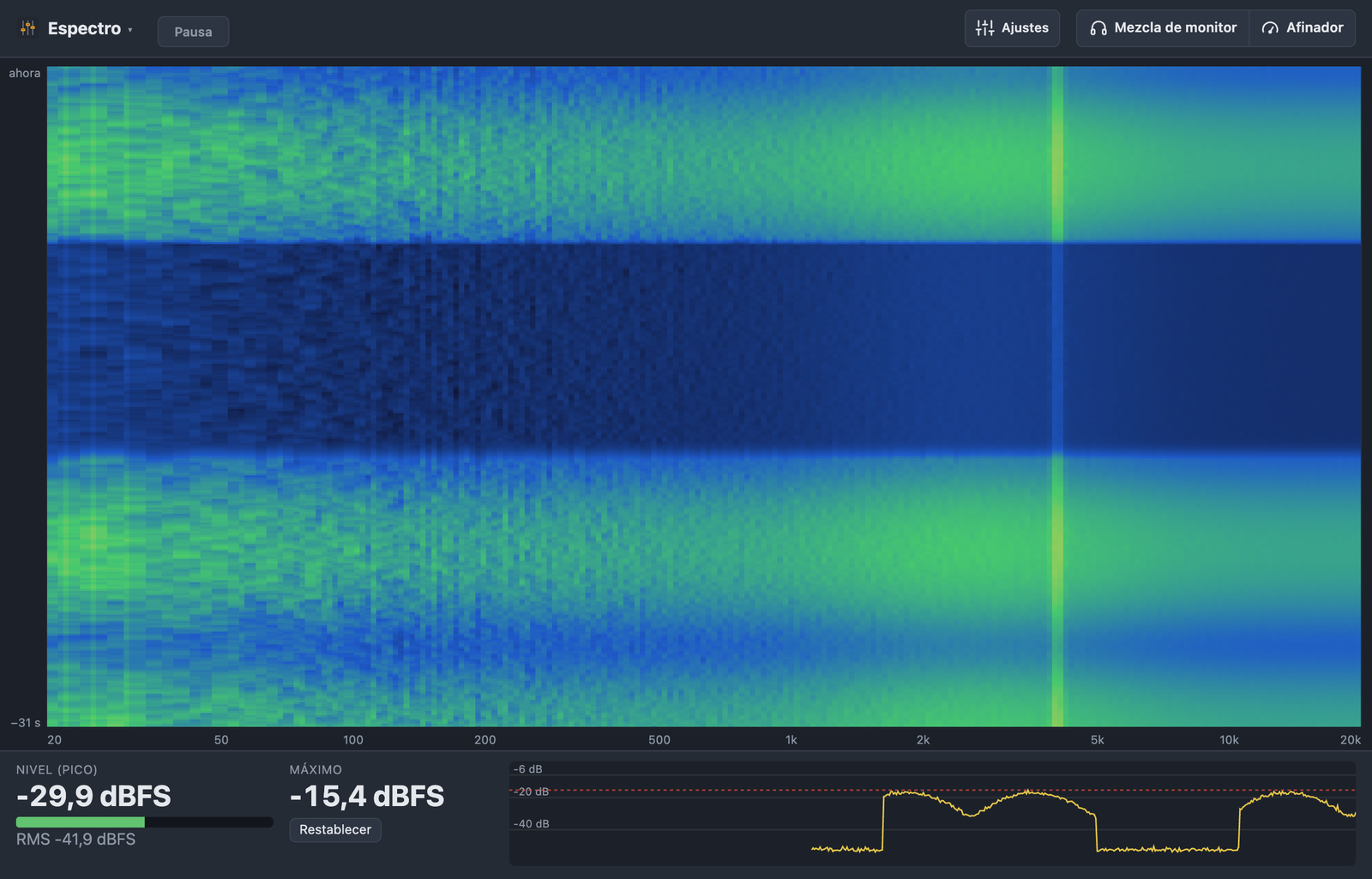Click the -15,4 dBFS maximum value
This screenshot has height=879, width=1372.
[367, 797]
